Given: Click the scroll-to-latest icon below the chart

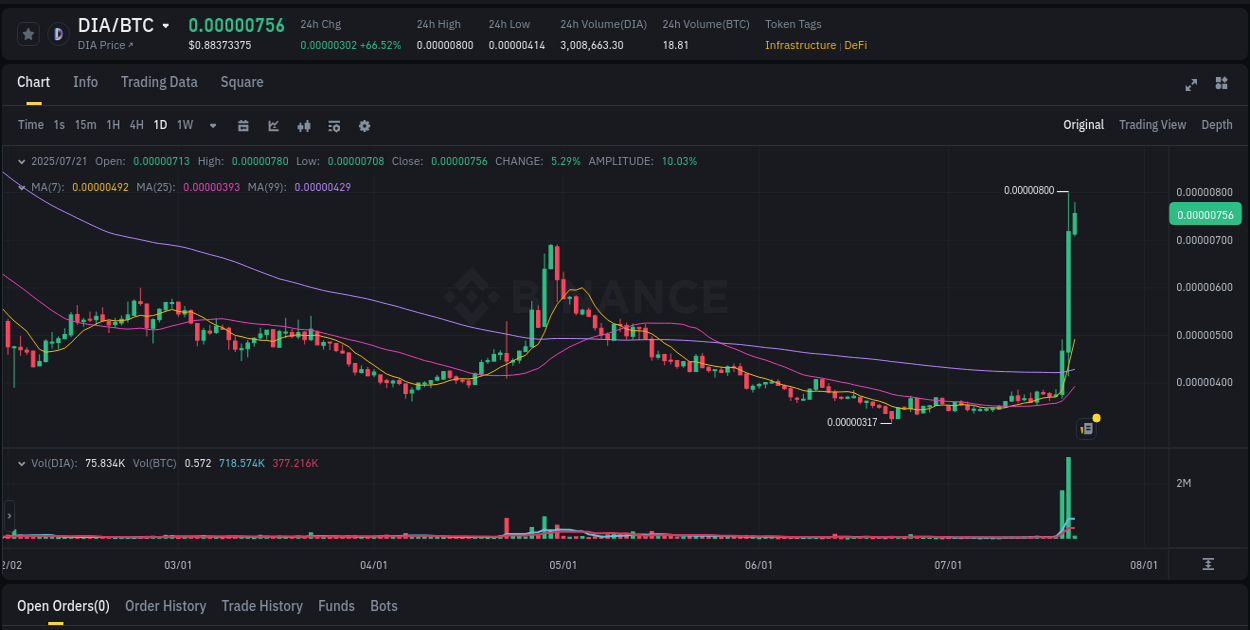Looking at the screenshot, I should [x=1206, y=564].
